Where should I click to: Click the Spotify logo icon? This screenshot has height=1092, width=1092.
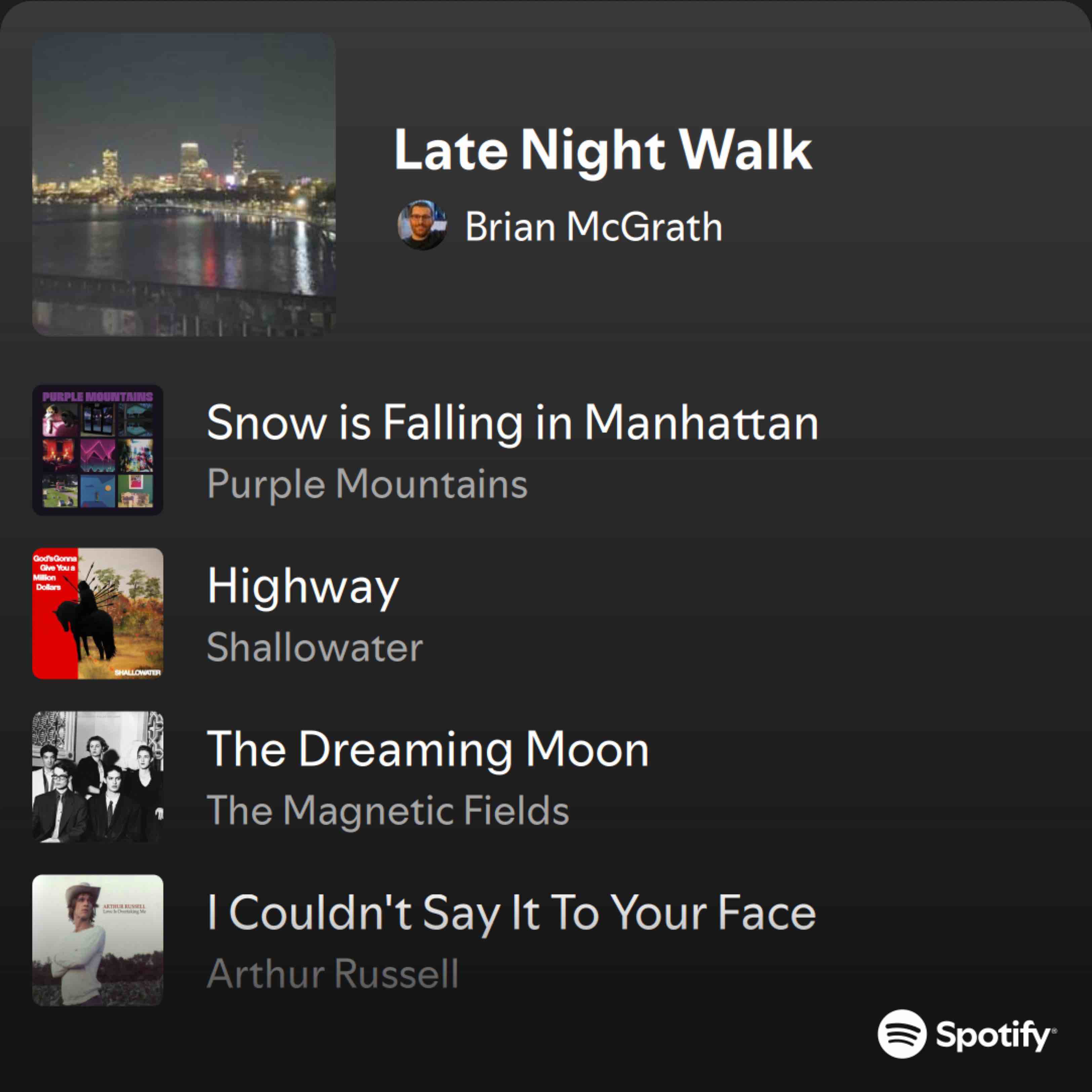[x=902, y=1034]
